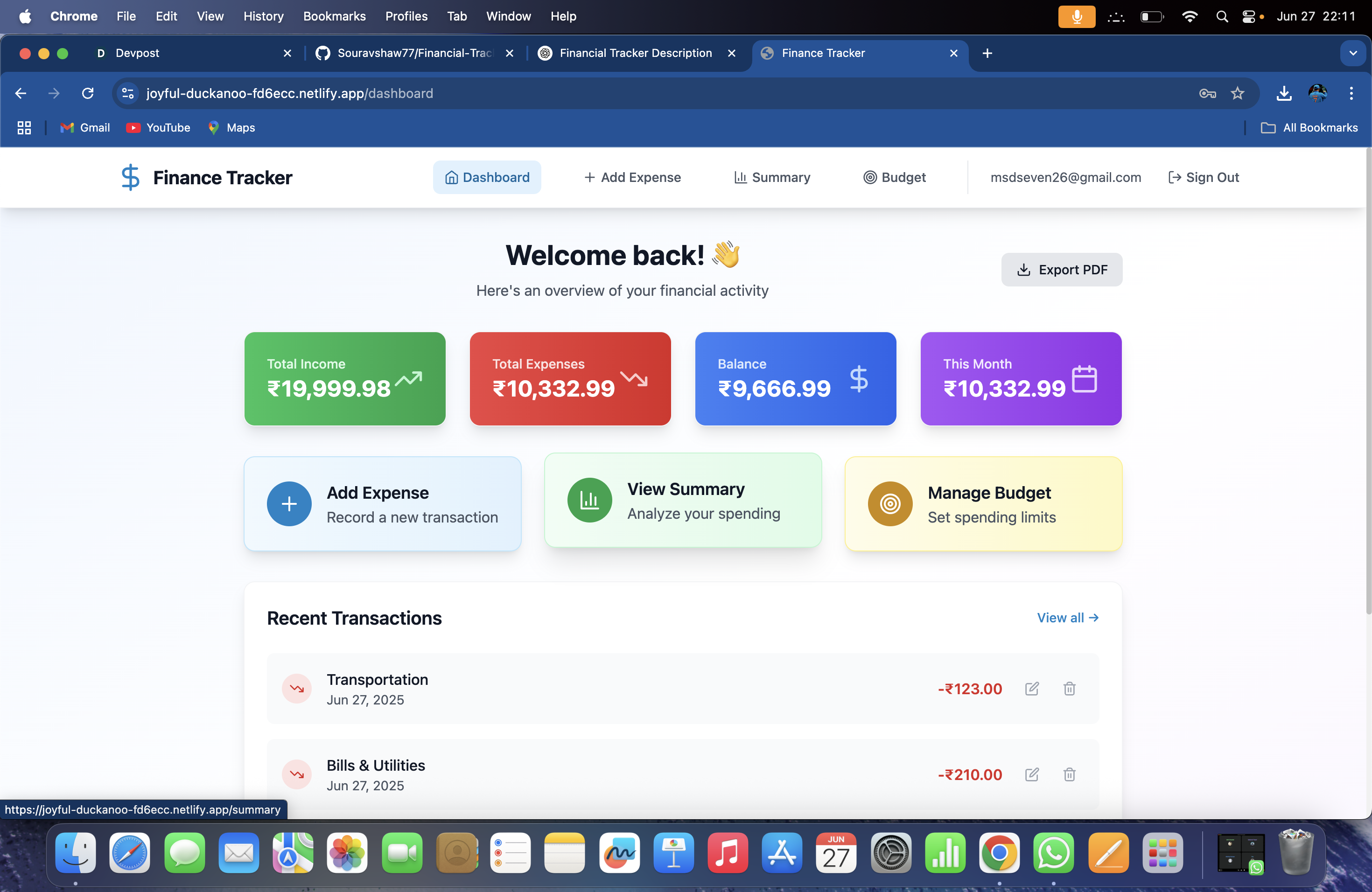Open site information control in address bar

[x=128, y=93]
